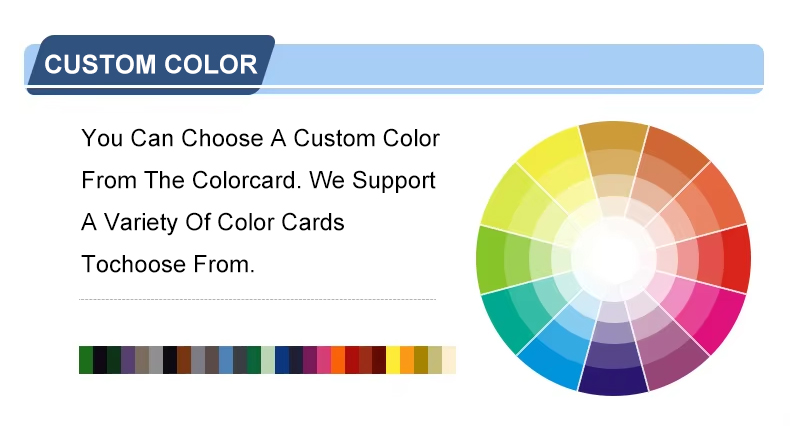The width and height of the screenshot is (790, 426).
Task: Pick the lime green outer wheel segment
Action: (492, 258)
